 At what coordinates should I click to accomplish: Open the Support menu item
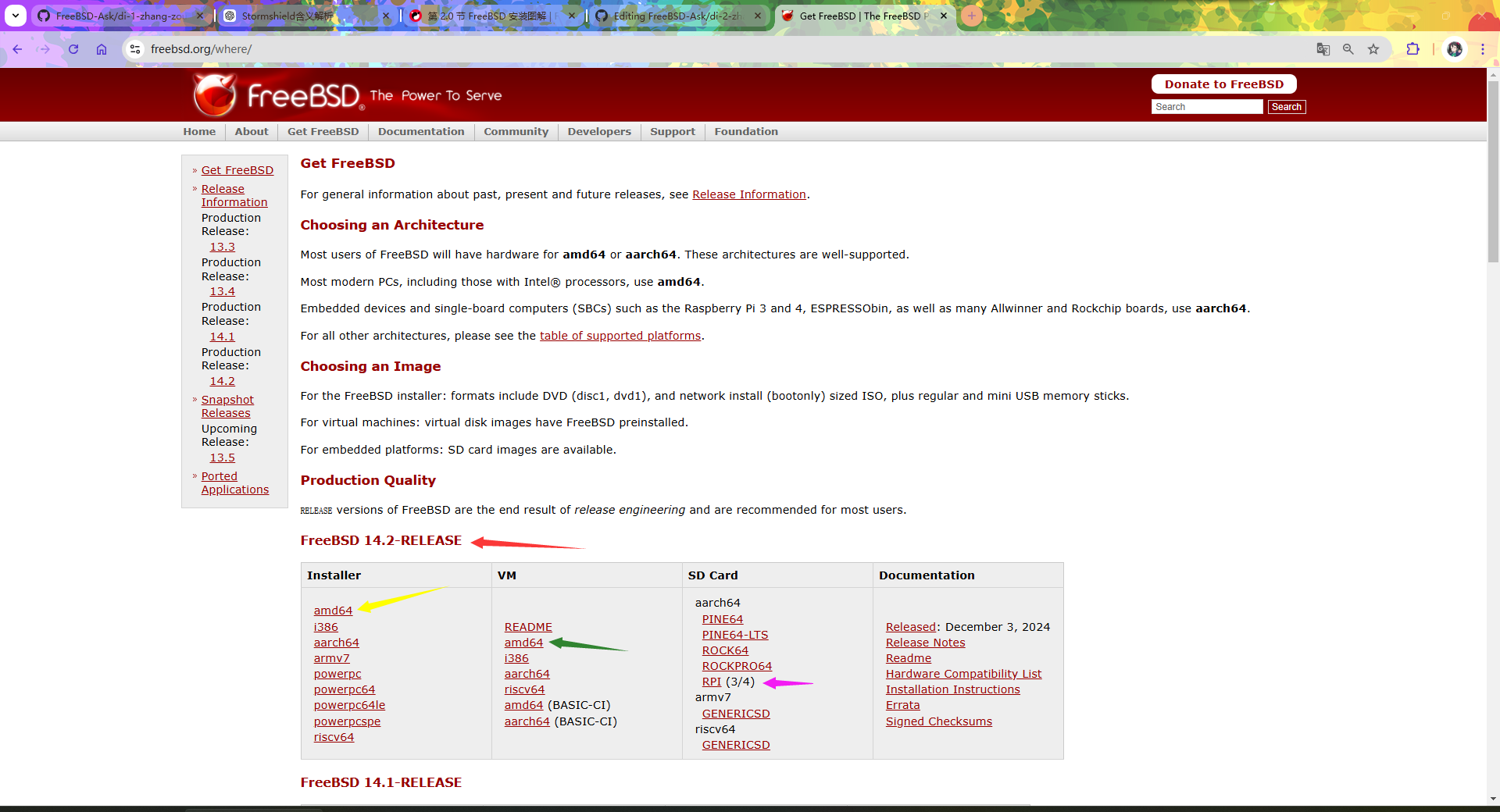click(673, 132)
